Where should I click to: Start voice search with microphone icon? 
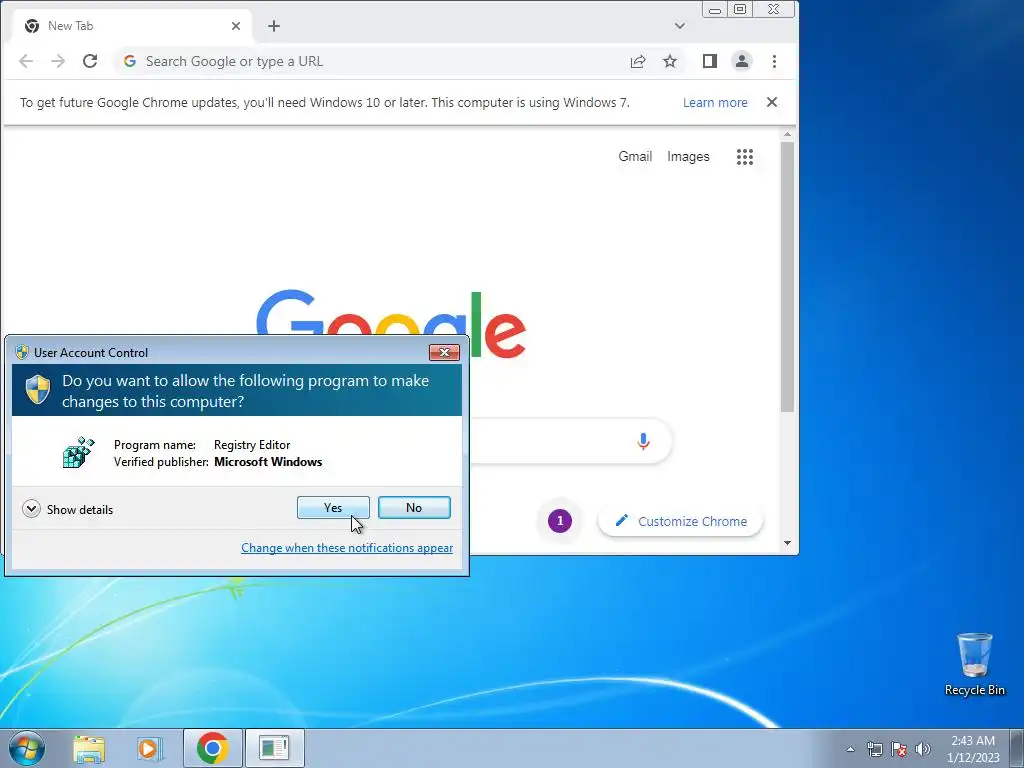tap(643, 442)
